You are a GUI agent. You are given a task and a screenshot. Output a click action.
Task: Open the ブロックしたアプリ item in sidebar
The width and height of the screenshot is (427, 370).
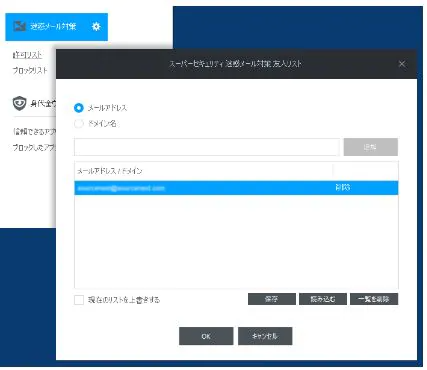point(34,147)
